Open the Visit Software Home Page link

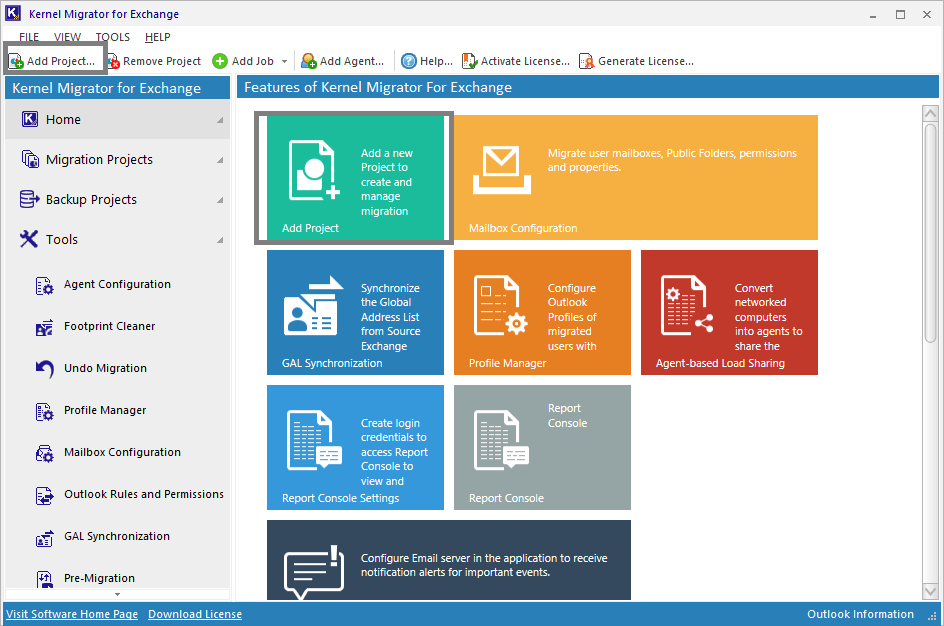pos(72,614)
